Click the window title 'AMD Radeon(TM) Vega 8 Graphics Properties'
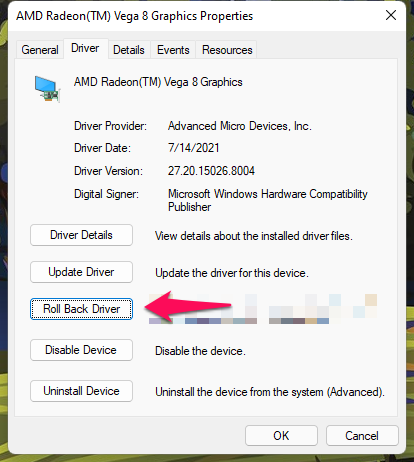 (x=135, y=16)
